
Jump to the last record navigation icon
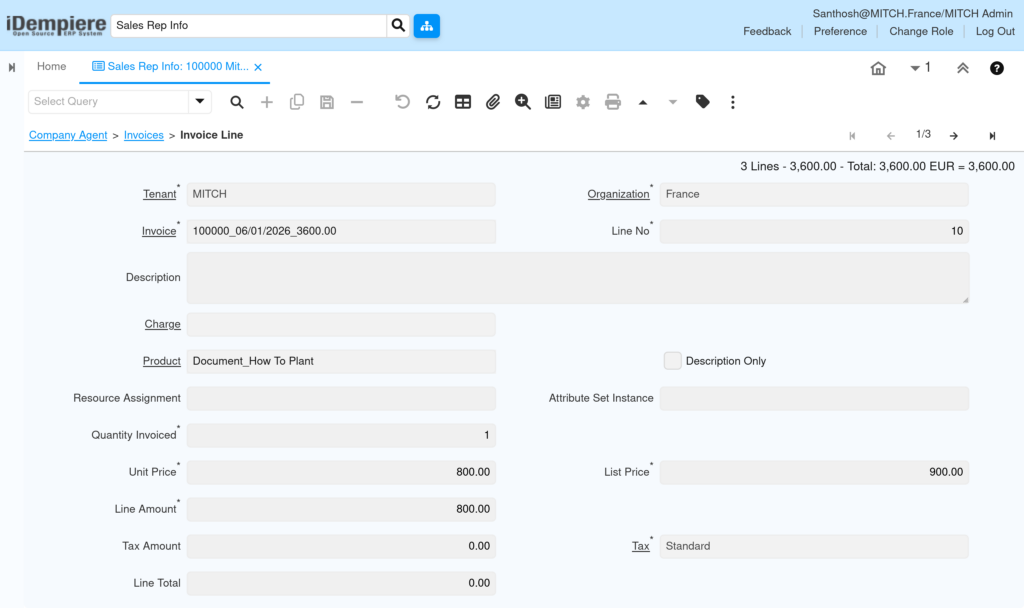click(x=992, y=136)
